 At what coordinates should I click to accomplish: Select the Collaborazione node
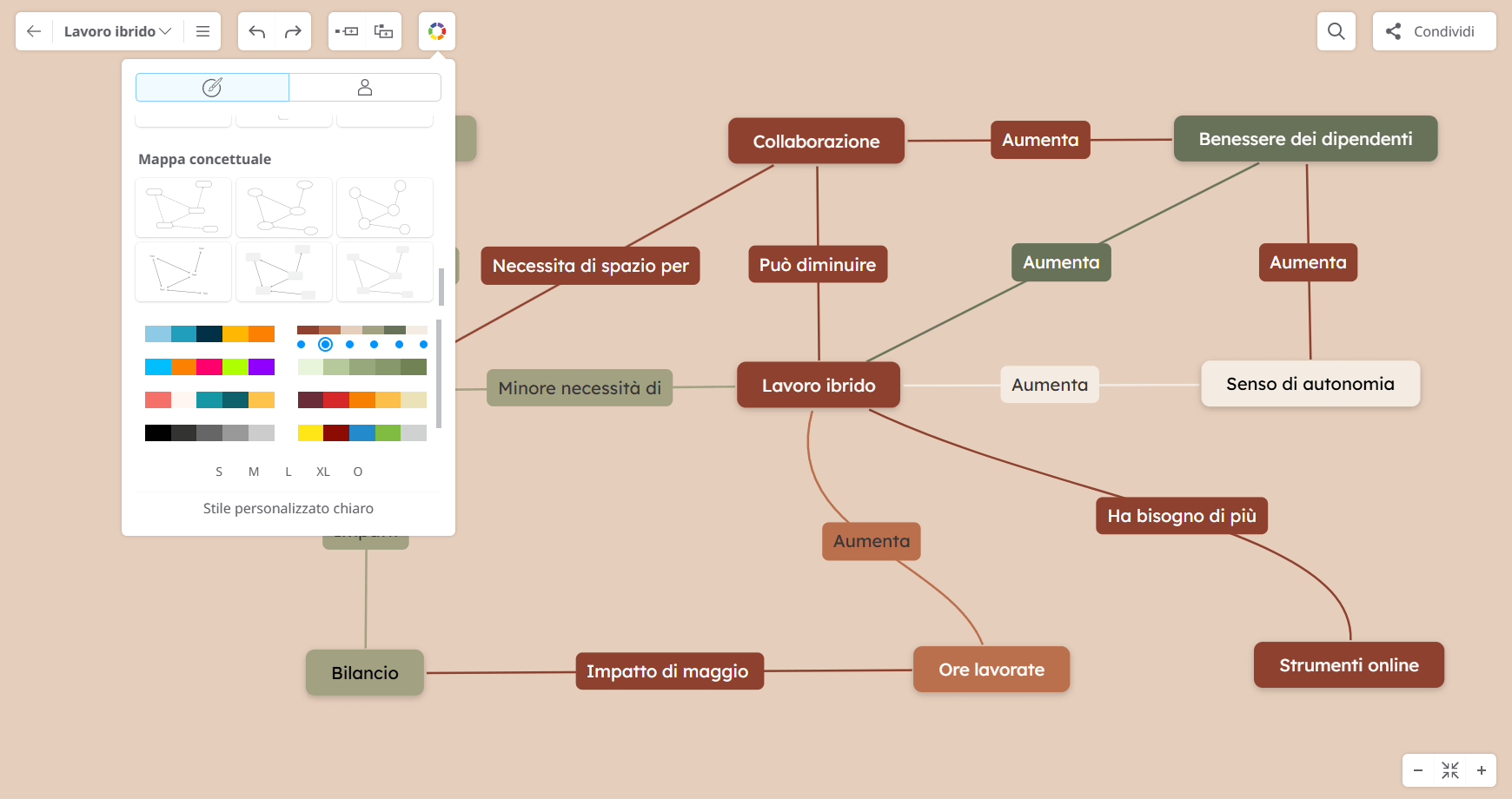tap(816, 142)
